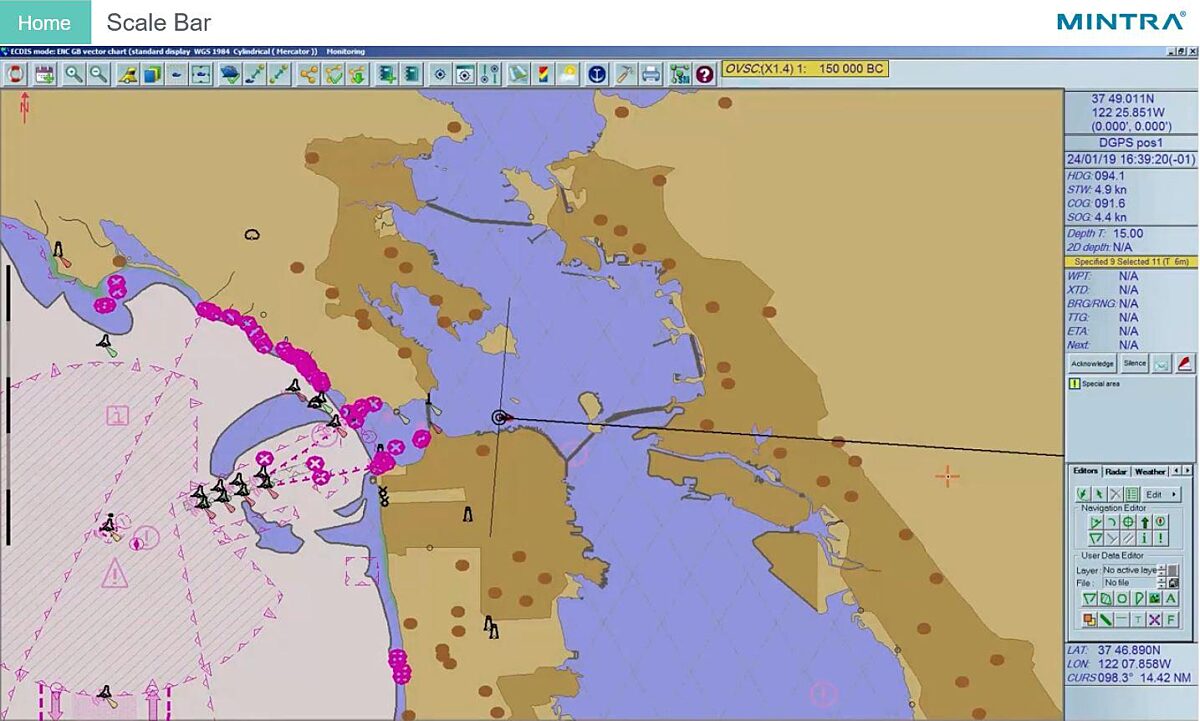
Task: Select the 'A' text User Data tool
Action: pos(1171,598)
